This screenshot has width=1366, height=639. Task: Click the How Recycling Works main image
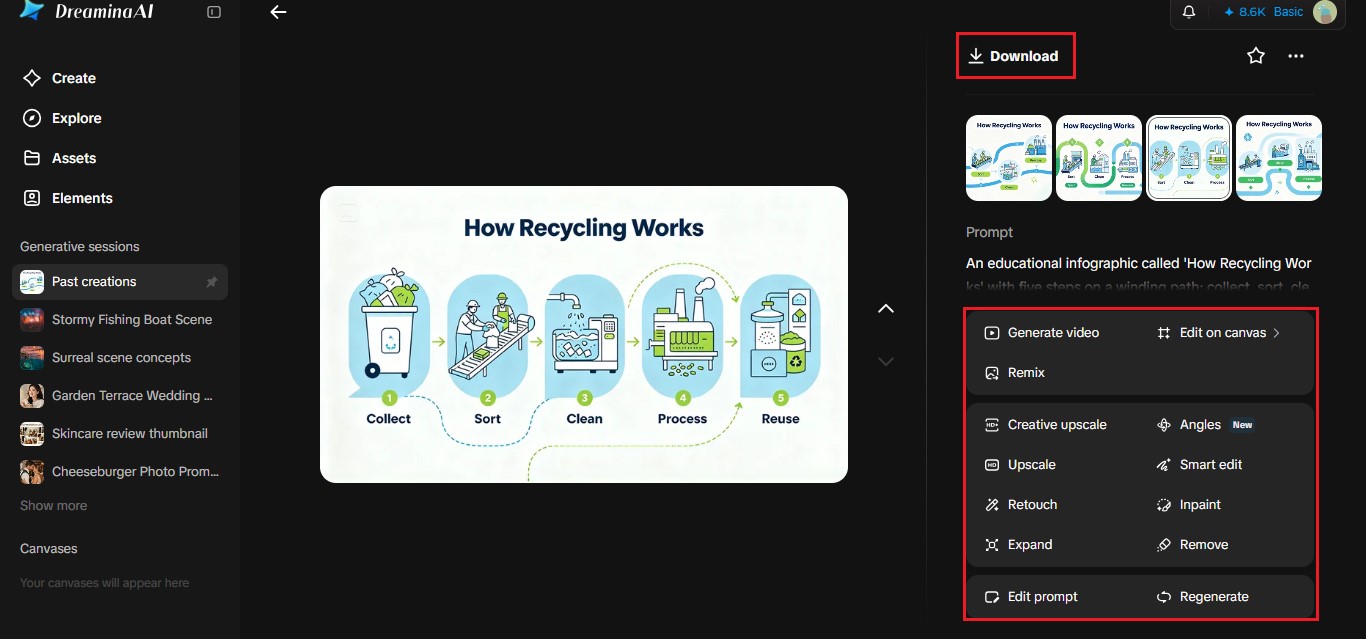[x=584, y=334]
